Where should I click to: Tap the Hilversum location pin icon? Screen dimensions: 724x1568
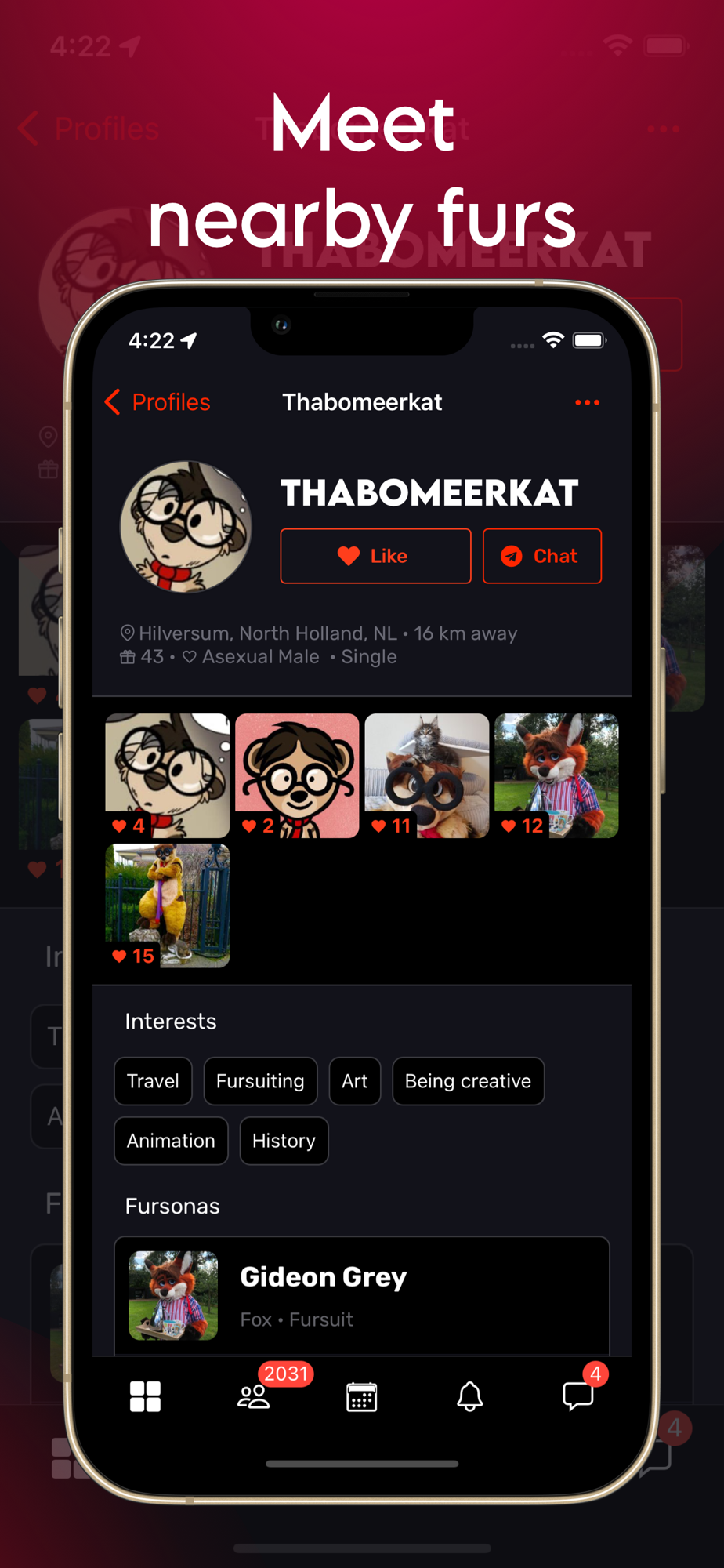127,633
